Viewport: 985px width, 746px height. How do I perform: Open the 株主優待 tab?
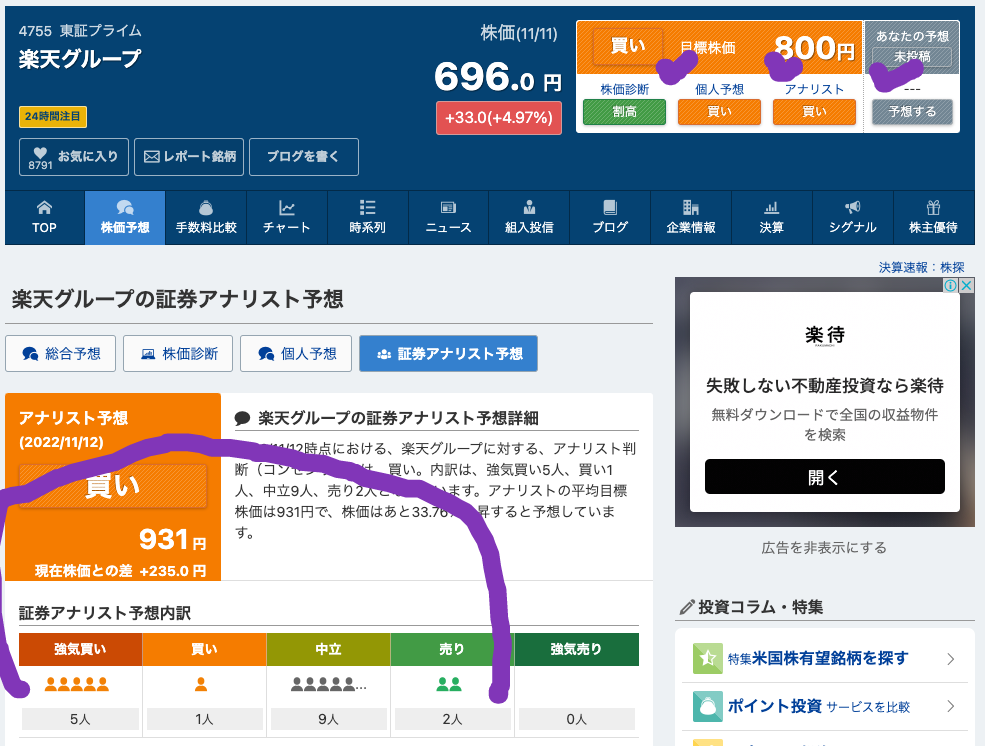[x=933, y=217]
